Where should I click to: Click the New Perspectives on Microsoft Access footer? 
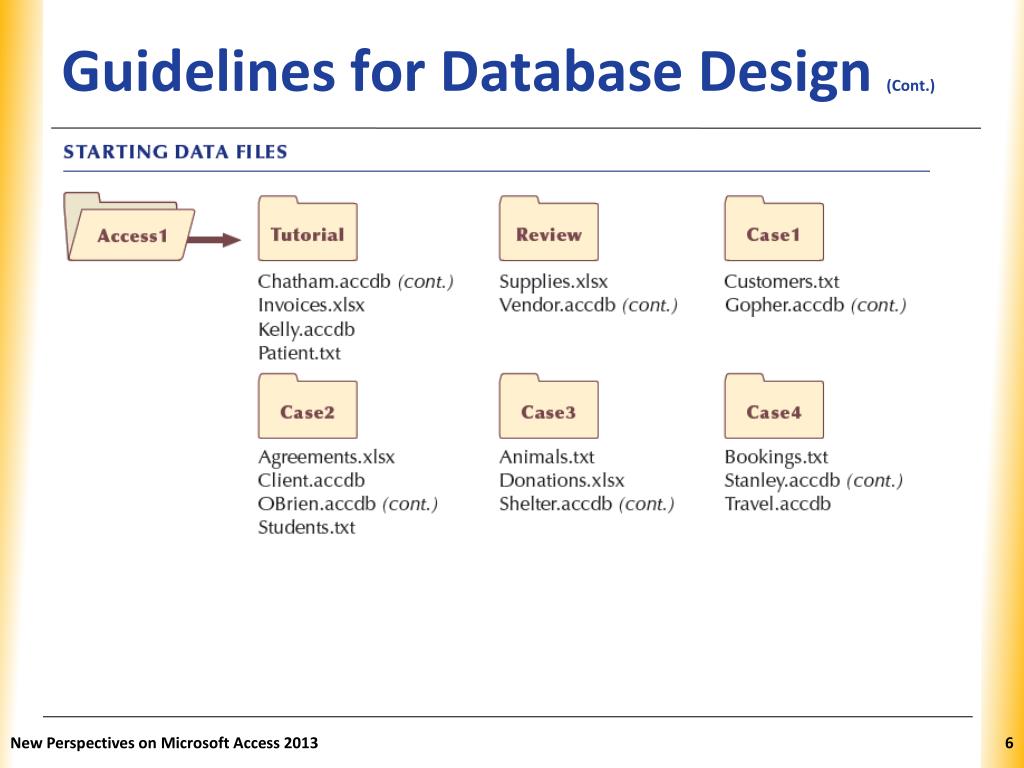tap(164, 743)
